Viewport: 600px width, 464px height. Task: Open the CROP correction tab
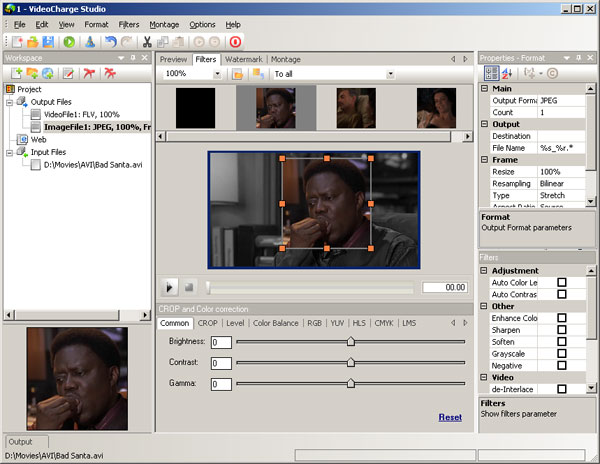tap(207, 323)
